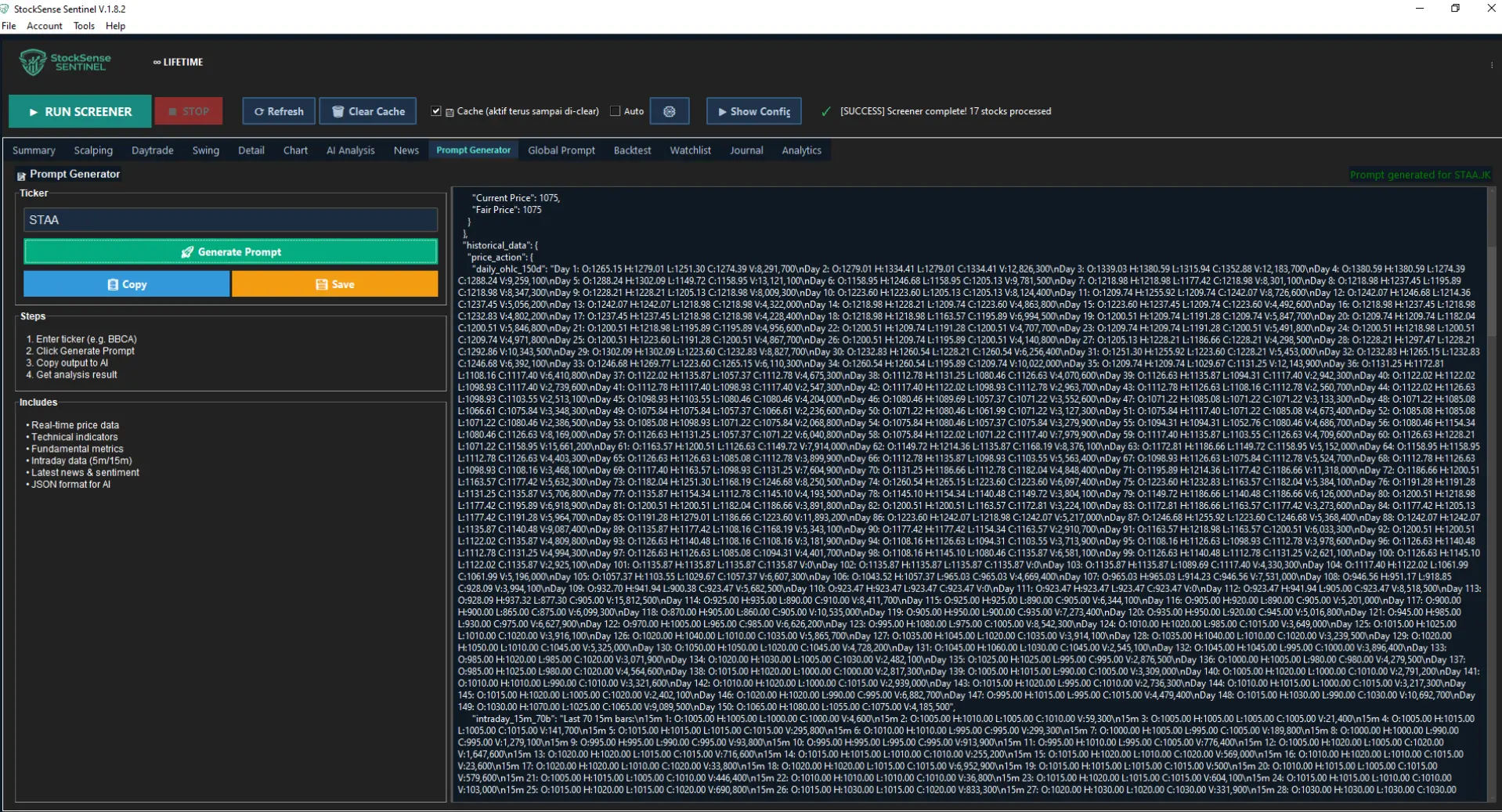Enable the Auto checkbox
1502x812 pixels.
point(615,111)
